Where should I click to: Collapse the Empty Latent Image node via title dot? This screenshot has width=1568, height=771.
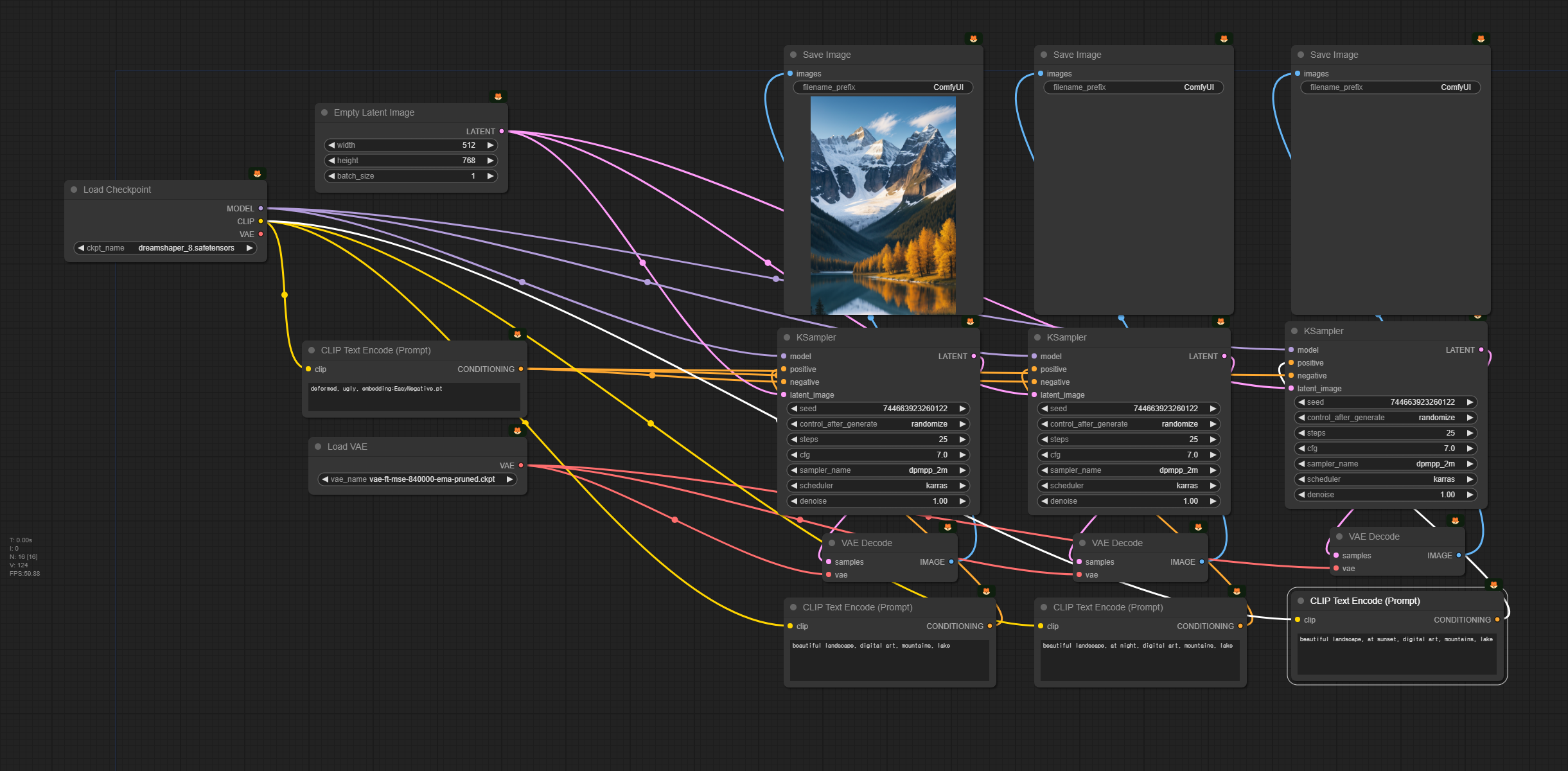point(324,112)
